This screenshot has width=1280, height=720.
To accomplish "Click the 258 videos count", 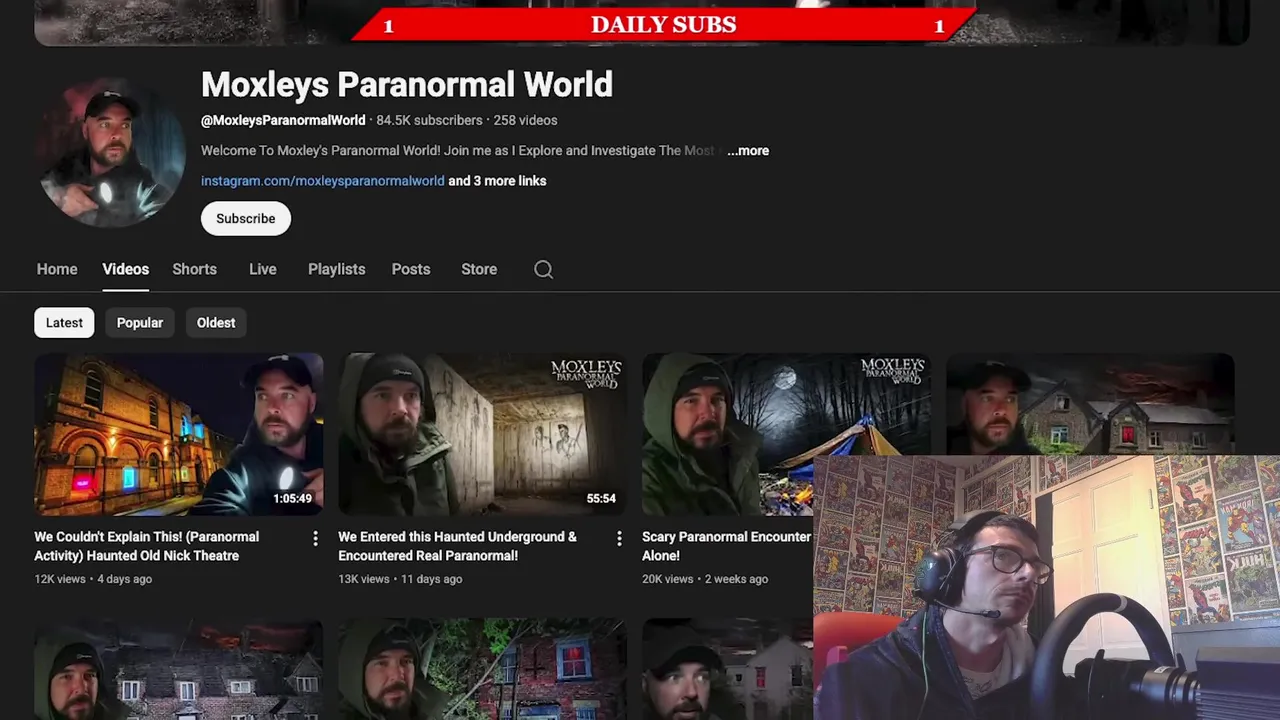I will pos(525,120).
